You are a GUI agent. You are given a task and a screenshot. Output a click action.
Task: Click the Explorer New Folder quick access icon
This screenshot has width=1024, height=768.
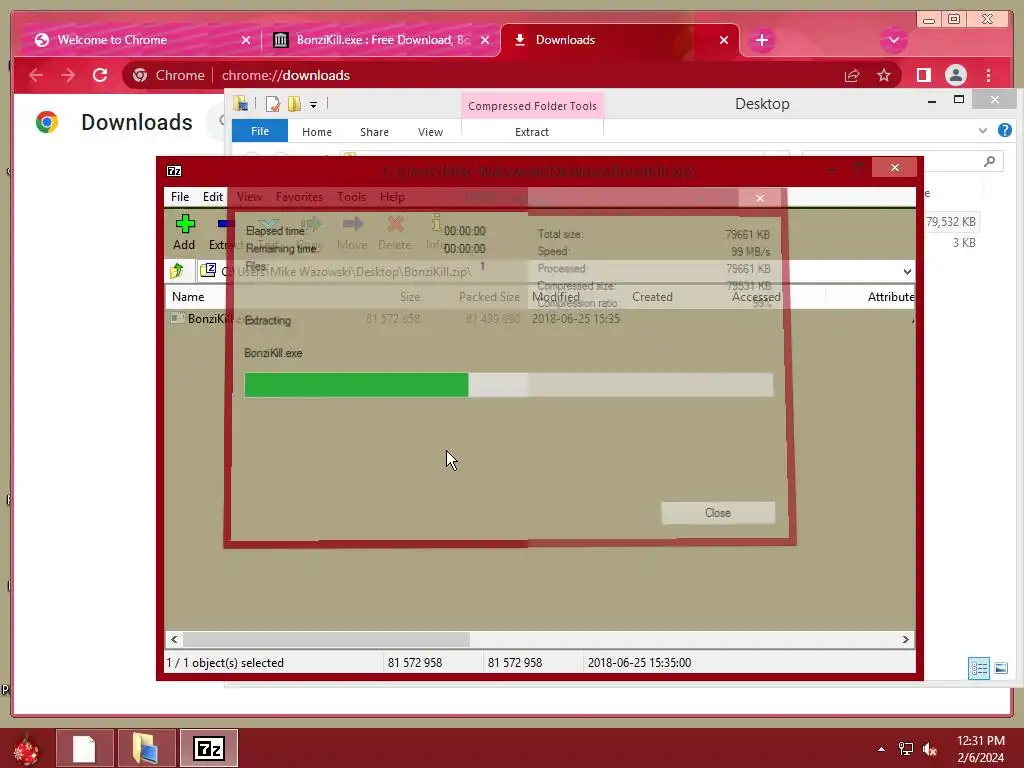pyautogui.click(x=295, y=103)
